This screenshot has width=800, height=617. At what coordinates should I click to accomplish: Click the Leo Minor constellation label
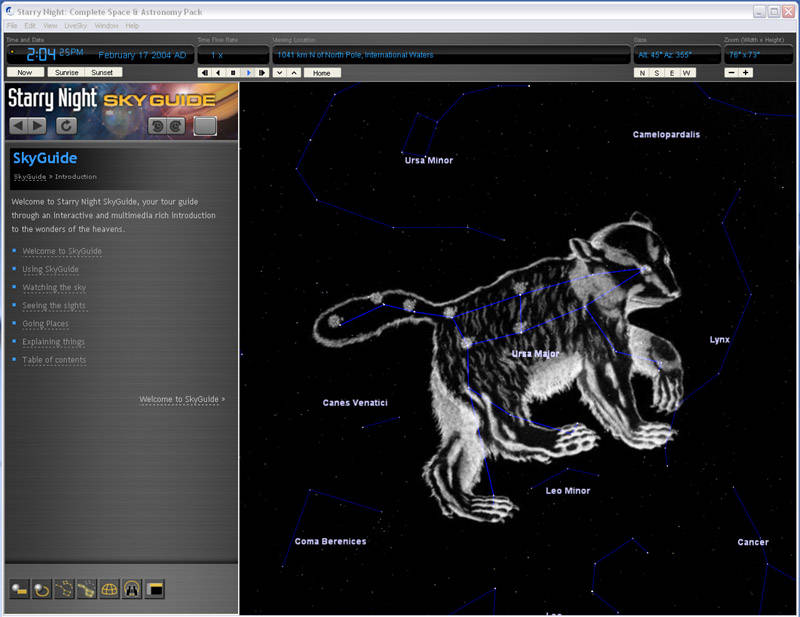click(x=568, y=490)
